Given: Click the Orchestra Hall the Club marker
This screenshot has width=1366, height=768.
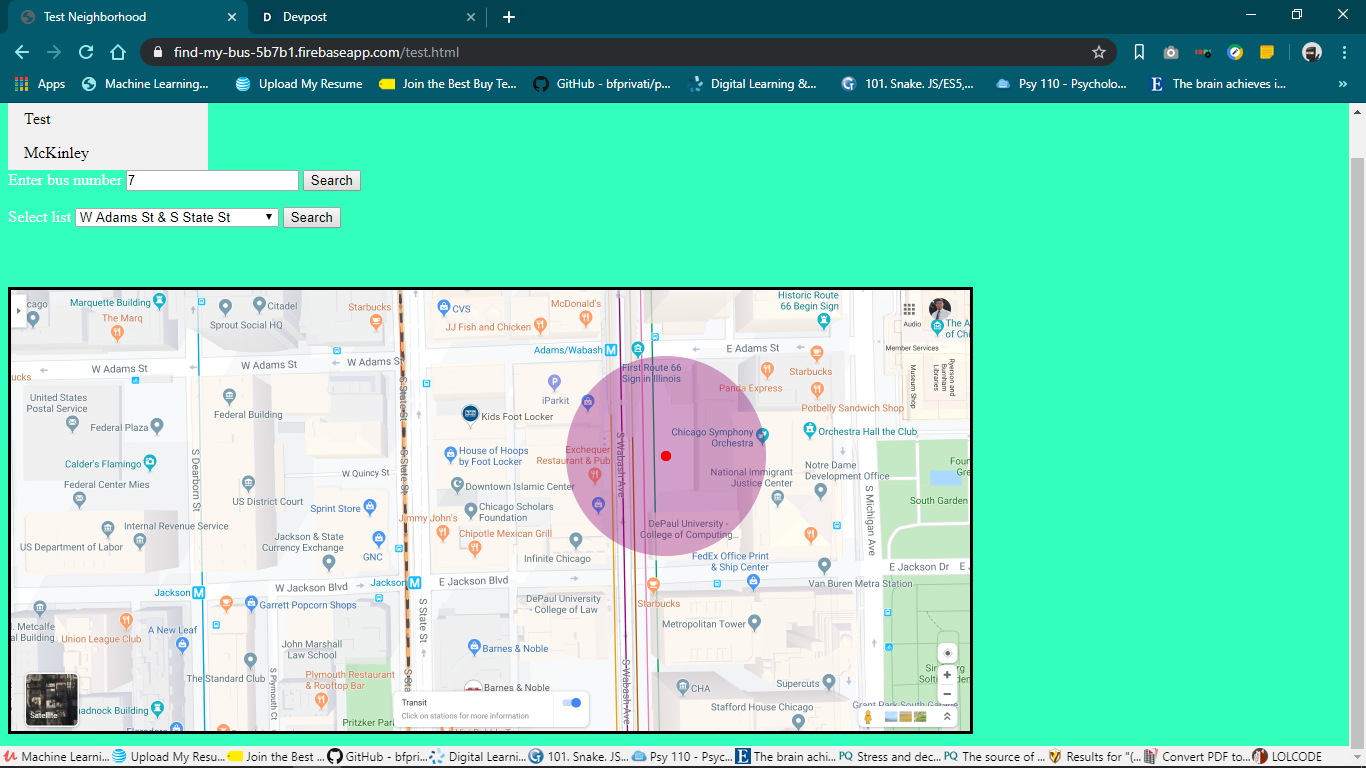Looking at the screenshot, I should coord(810,430).
